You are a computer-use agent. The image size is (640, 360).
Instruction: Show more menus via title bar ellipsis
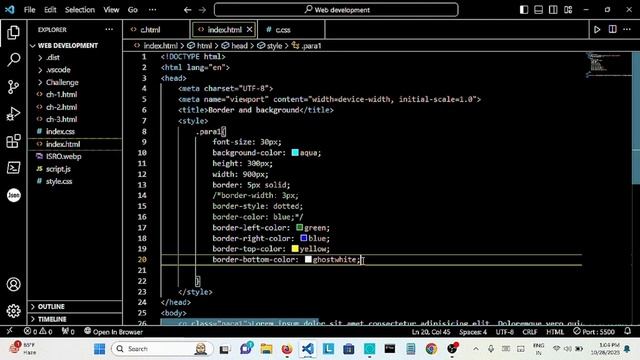(152, 10)
